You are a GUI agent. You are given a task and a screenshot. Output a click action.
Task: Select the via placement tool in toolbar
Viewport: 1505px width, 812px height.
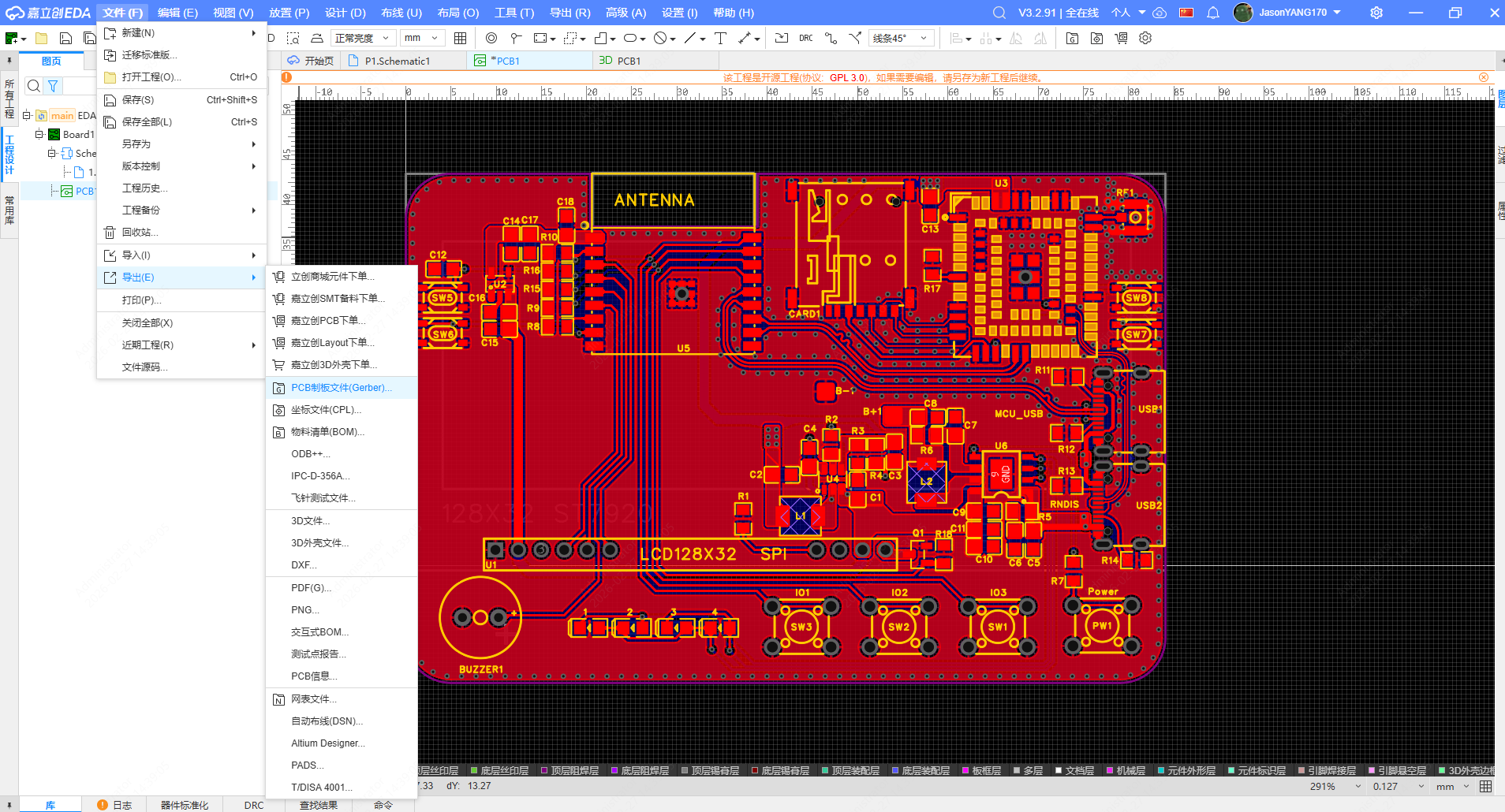491,38
